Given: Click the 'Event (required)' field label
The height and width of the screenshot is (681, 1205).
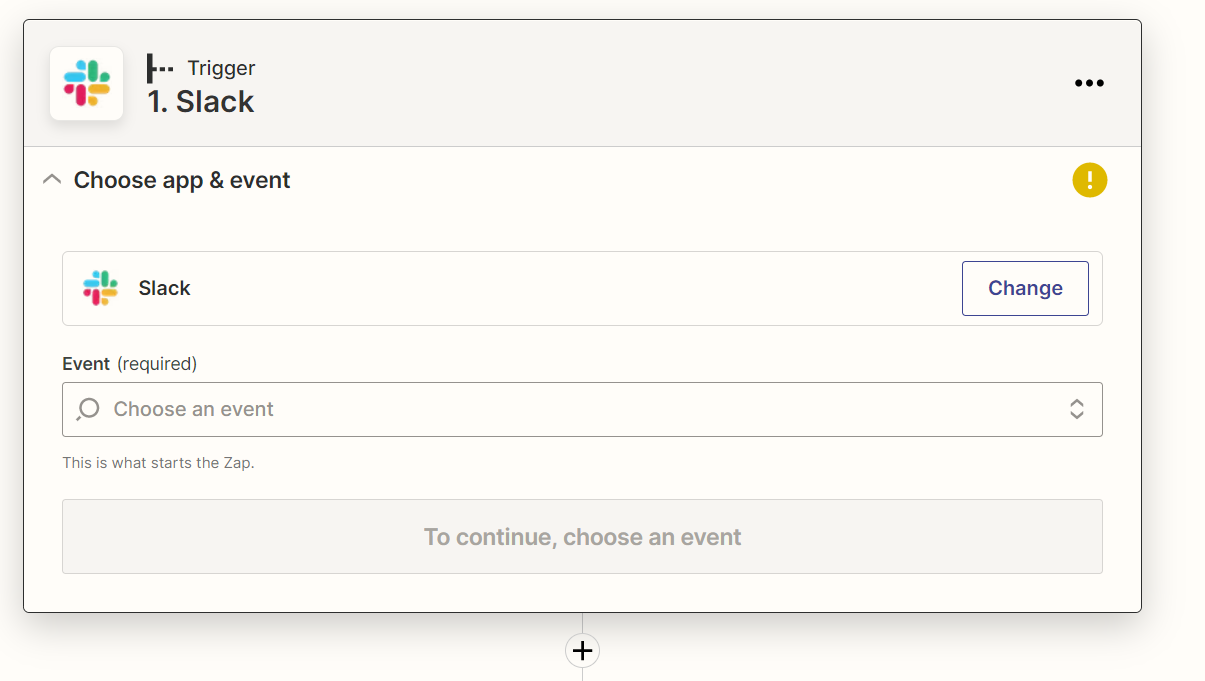Looking at the screenshot, I should click(86, 364).
